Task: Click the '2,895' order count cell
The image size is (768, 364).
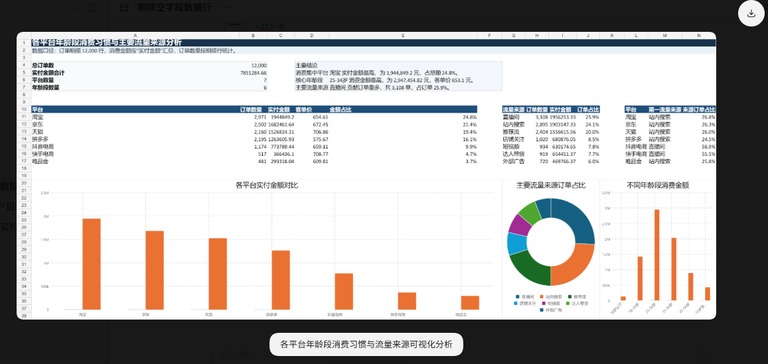Action: (542, 124)
